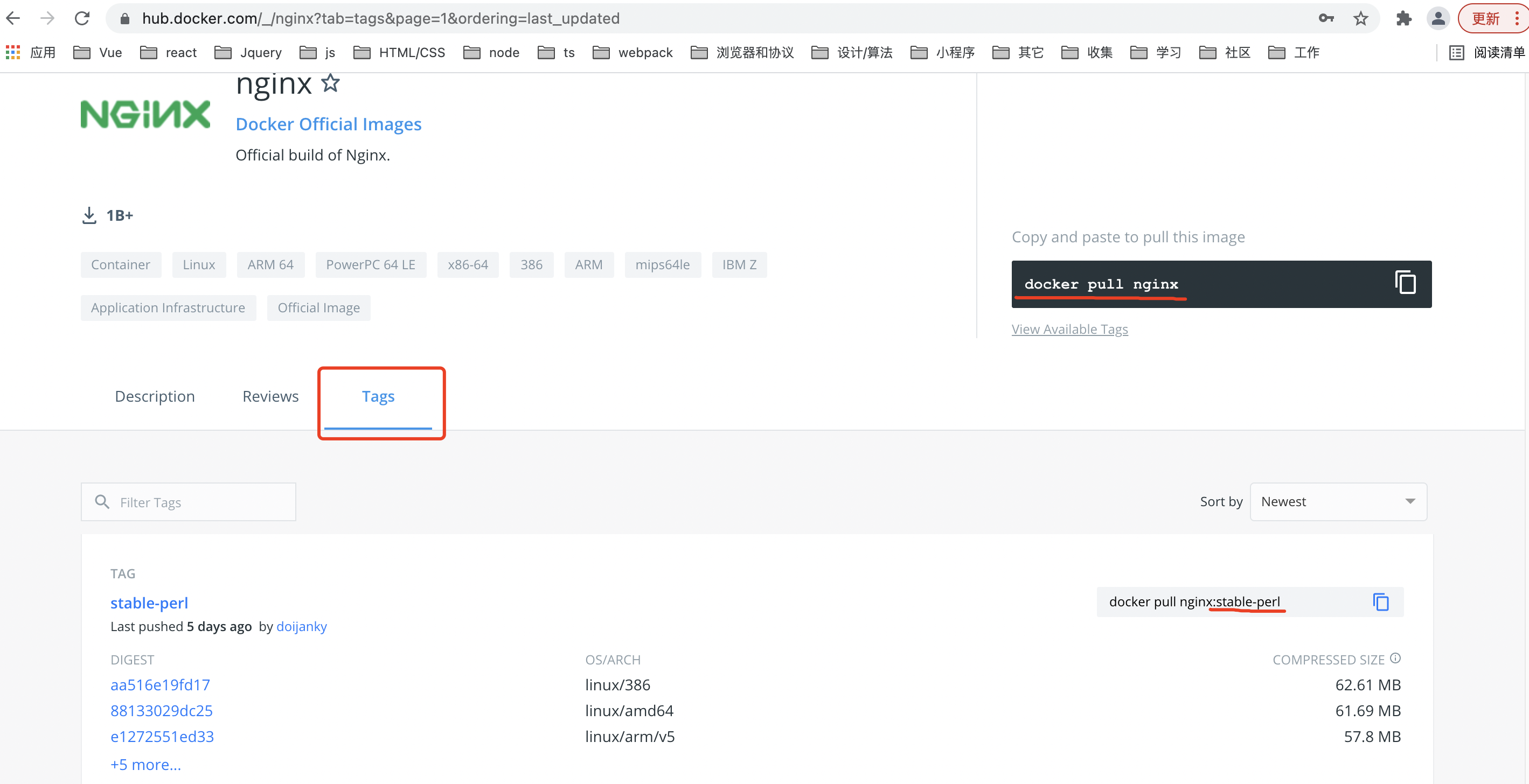Select the Description tab
The image size is (1529, 784).
(153, 395)
